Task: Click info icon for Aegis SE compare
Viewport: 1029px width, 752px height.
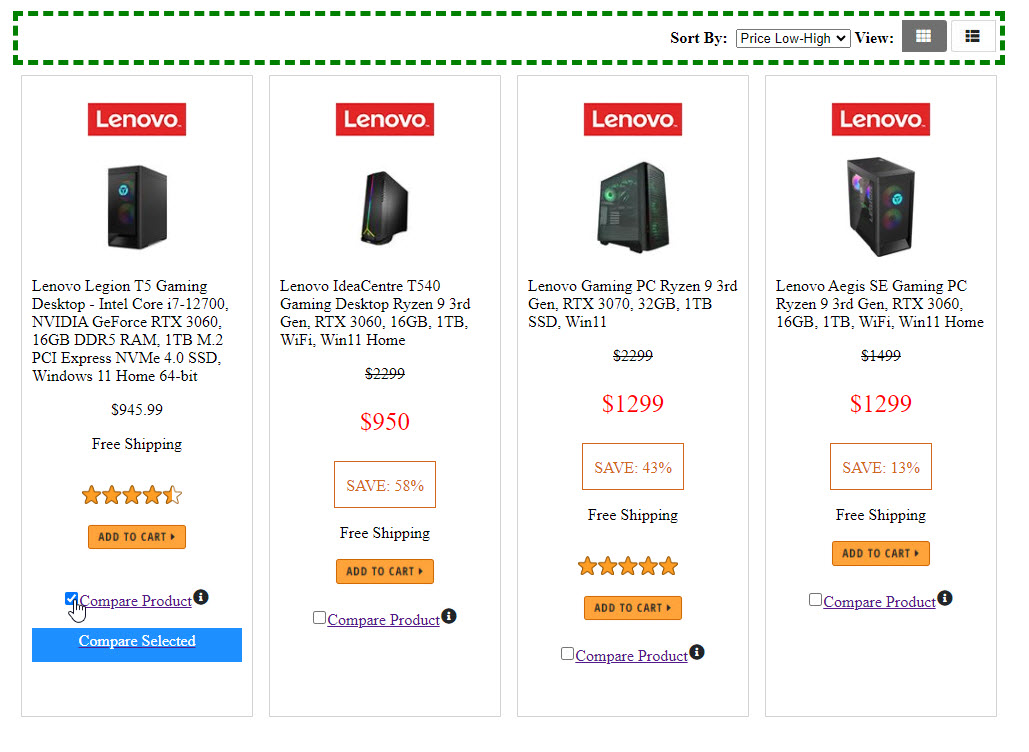Action: point(945,598)
